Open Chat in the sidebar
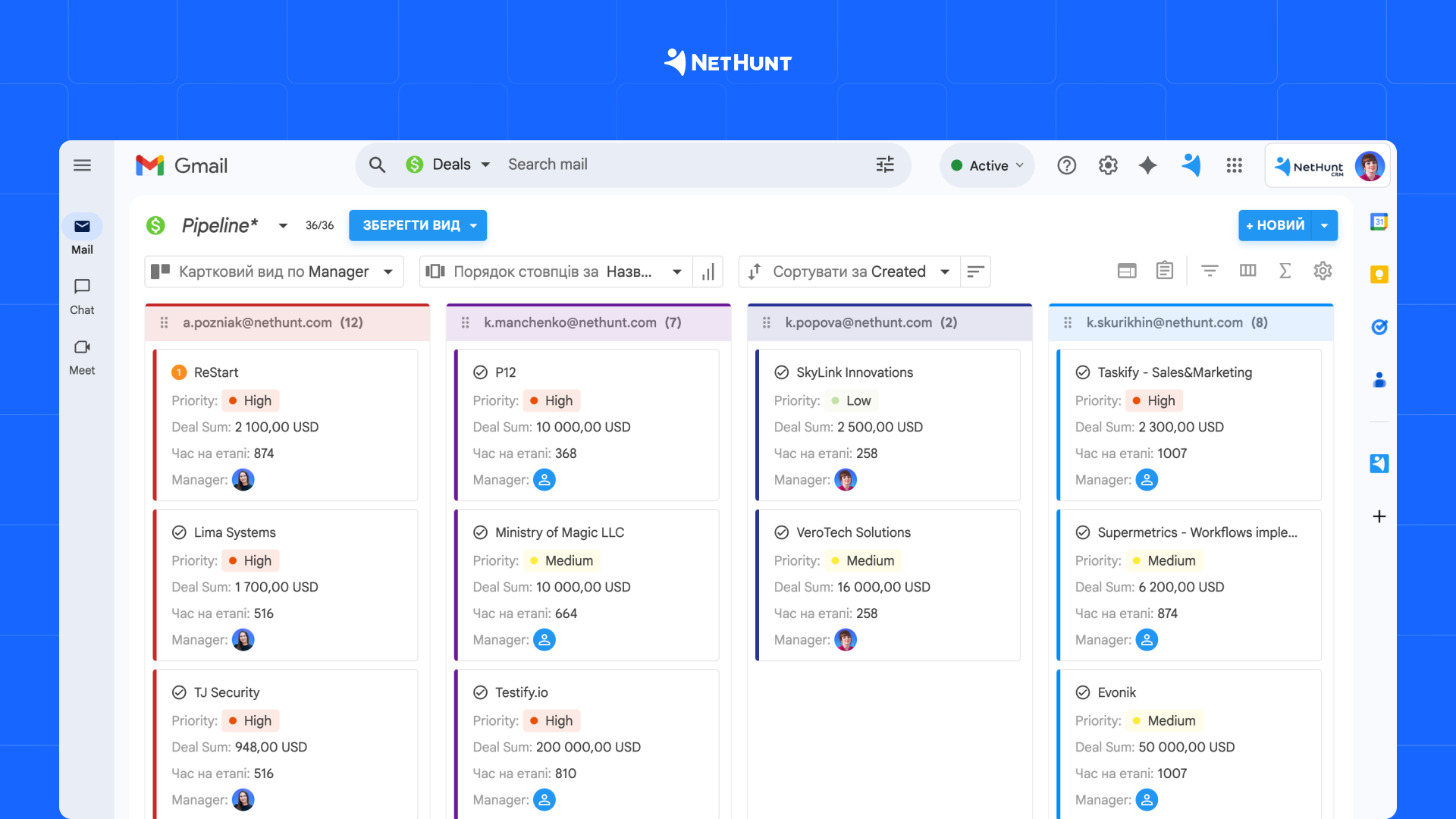This screenshot has height=819, width=1456. tap(82, 296)
